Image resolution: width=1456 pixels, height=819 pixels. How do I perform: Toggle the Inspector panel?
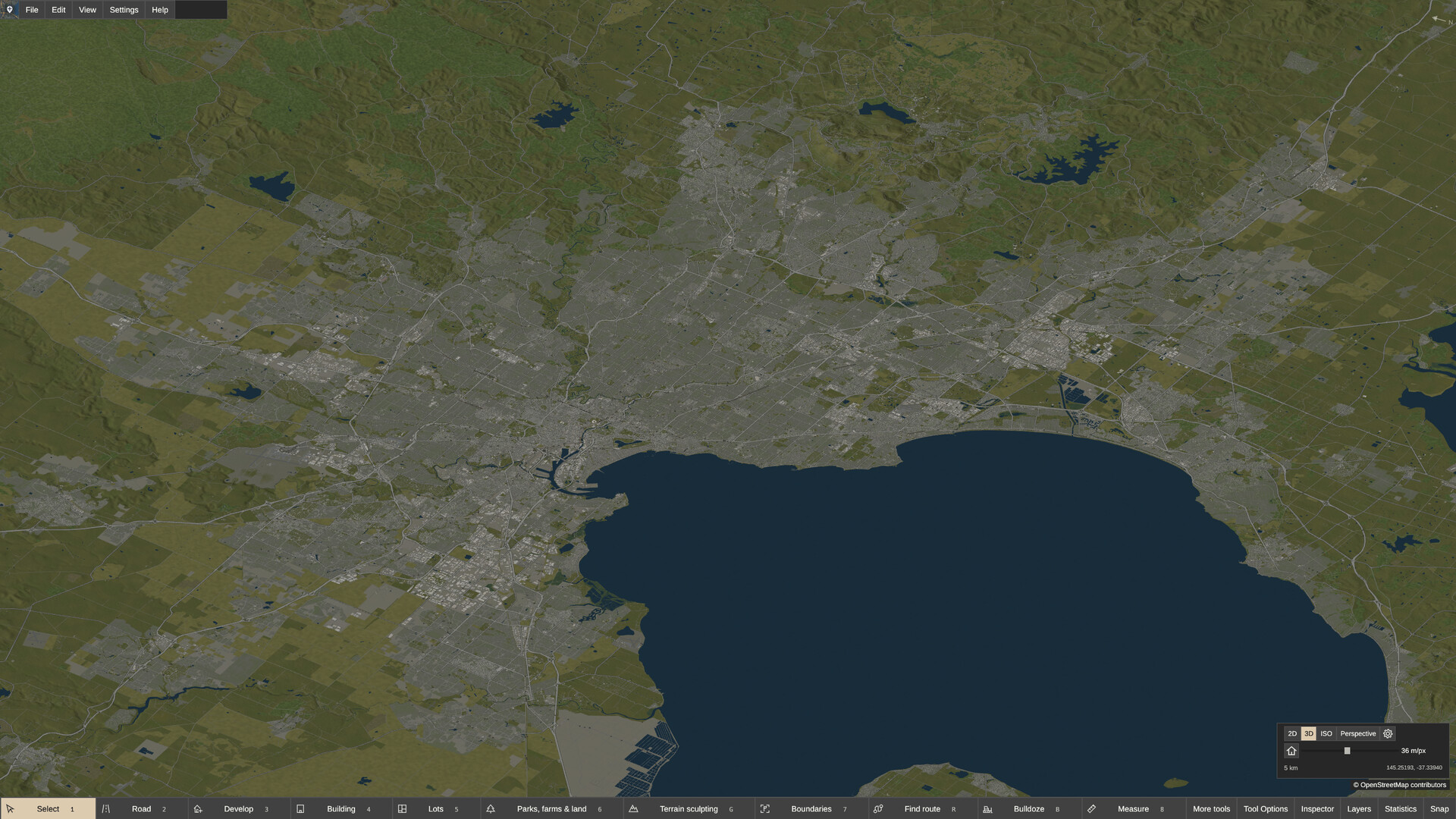1317,808
